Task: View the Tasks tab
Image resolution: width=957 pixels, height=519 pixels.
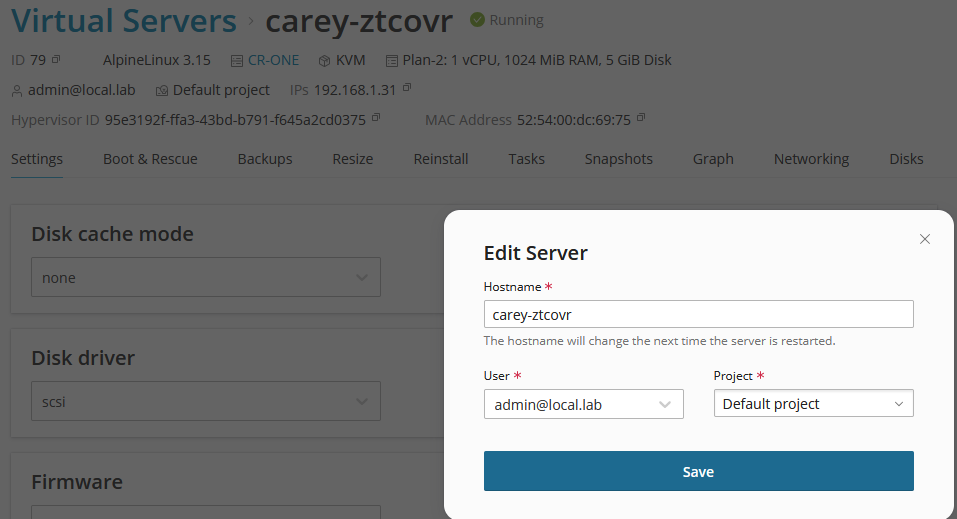Action: point(527,159)
